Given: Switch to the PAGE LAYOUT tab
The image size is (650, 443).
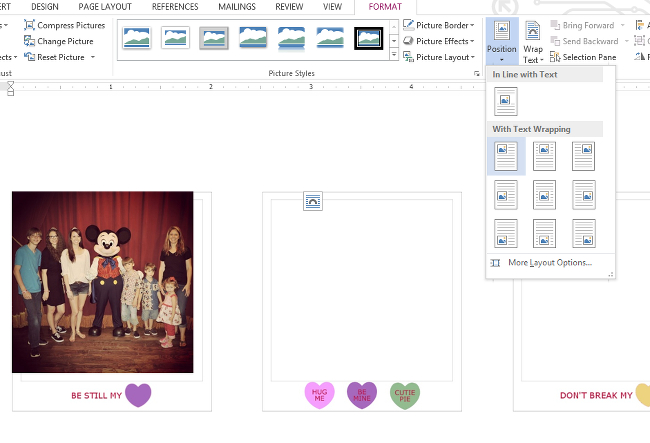Looking at the screenshot, I should click(x=105, y=7).
